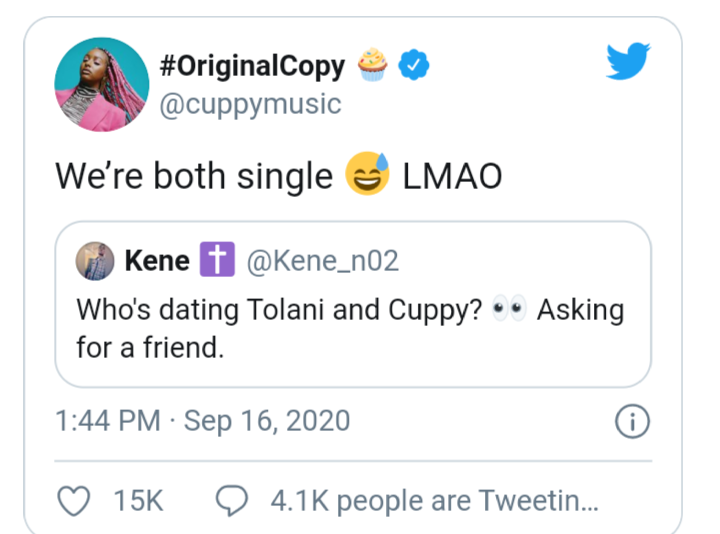
Task: Open the @Kene_n02 handle link
Action: point(322,262)
